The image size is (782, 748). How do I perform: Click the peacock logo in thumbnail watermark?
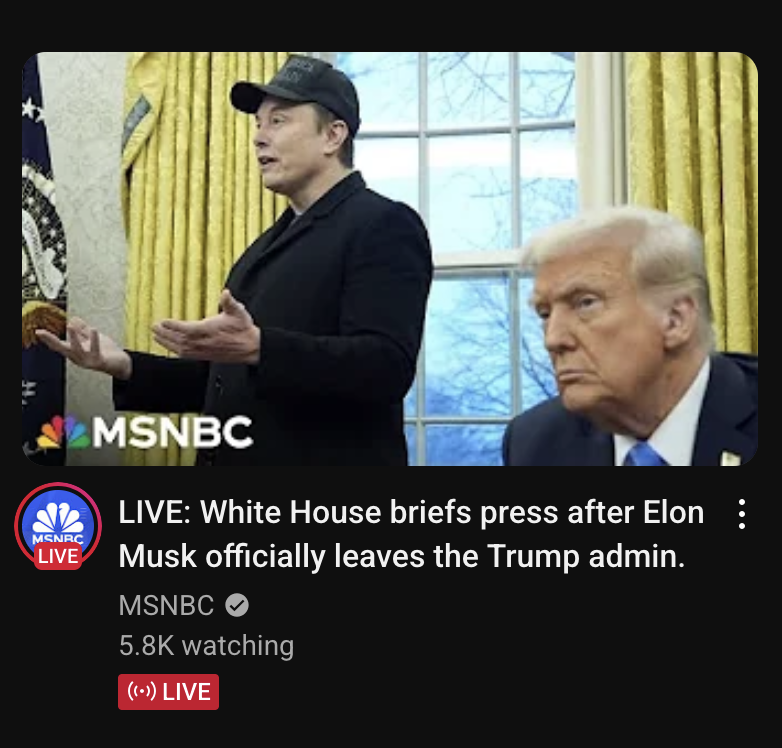pos(63,431)
